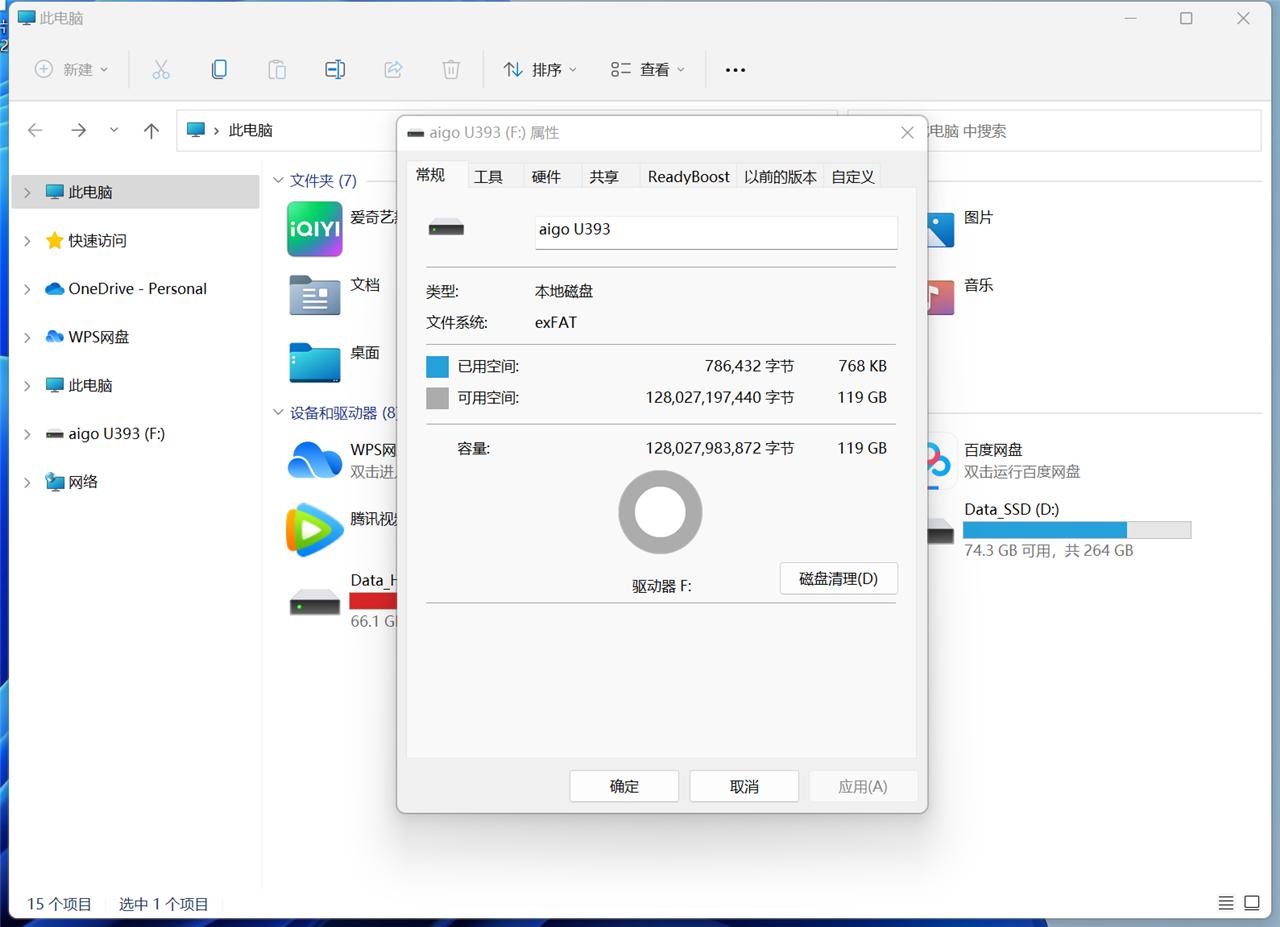The height and width of the screenshot is (927, 1280).
Task: Expand the 网络 item in the sidebar
Action: pos(27,482)
